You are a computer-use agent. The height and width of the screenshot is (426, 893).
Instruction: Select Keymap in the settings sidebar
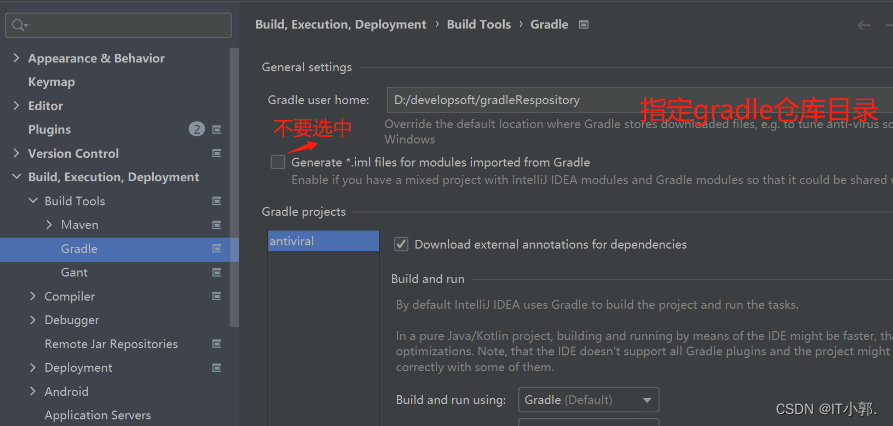[51, 82]
